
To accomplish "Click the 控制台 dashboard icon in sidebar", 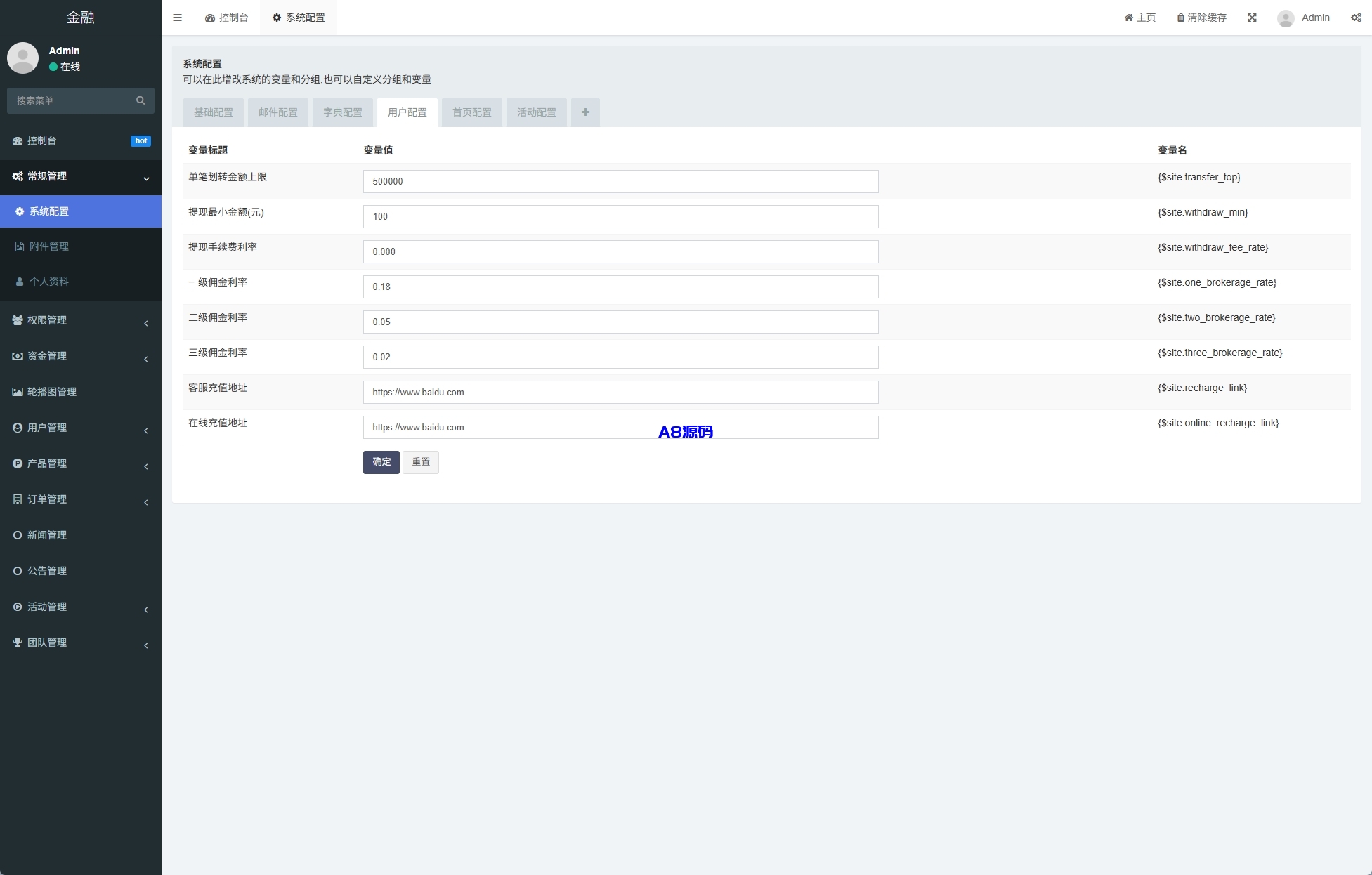I will [x=18, y=140].
